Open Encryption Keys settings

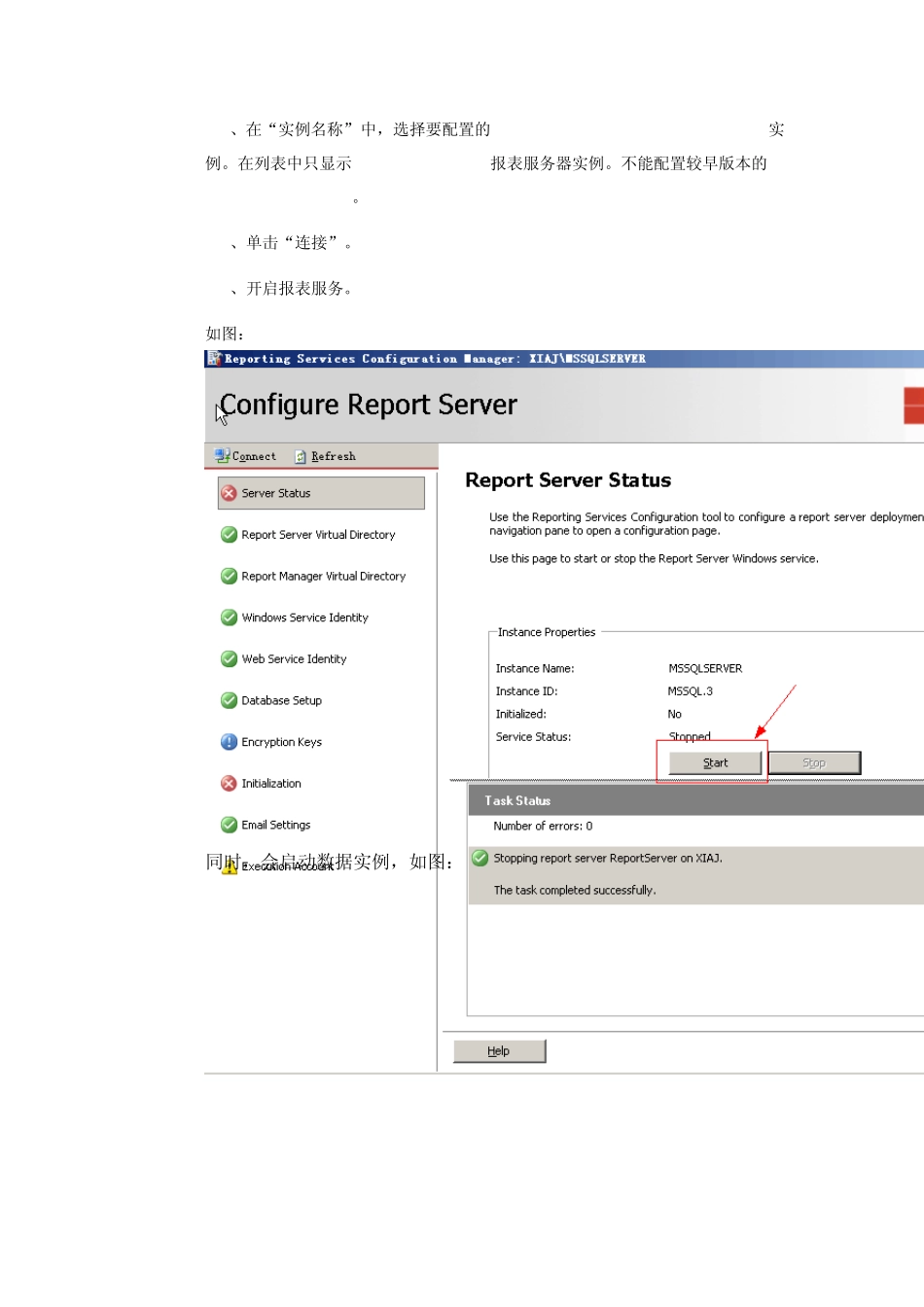[281, 742]
